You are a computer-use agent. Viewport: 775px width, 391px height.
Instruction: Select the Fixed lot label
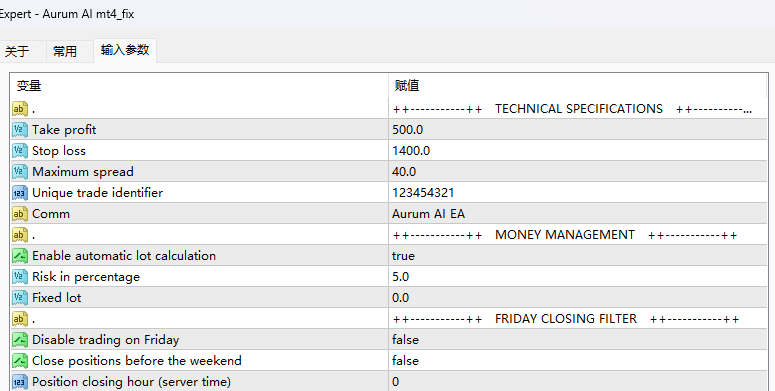click(x=57, y=298)
